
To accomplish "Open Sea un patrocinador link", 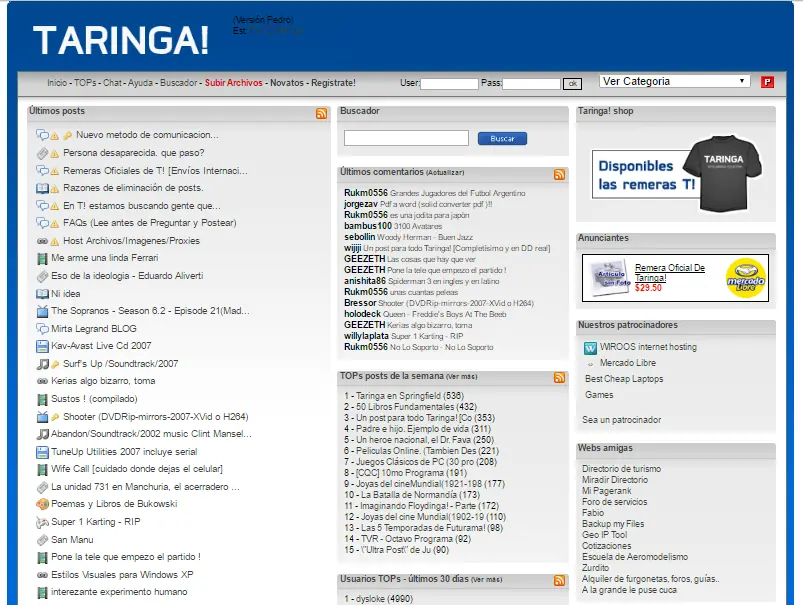I will point(621,420).
